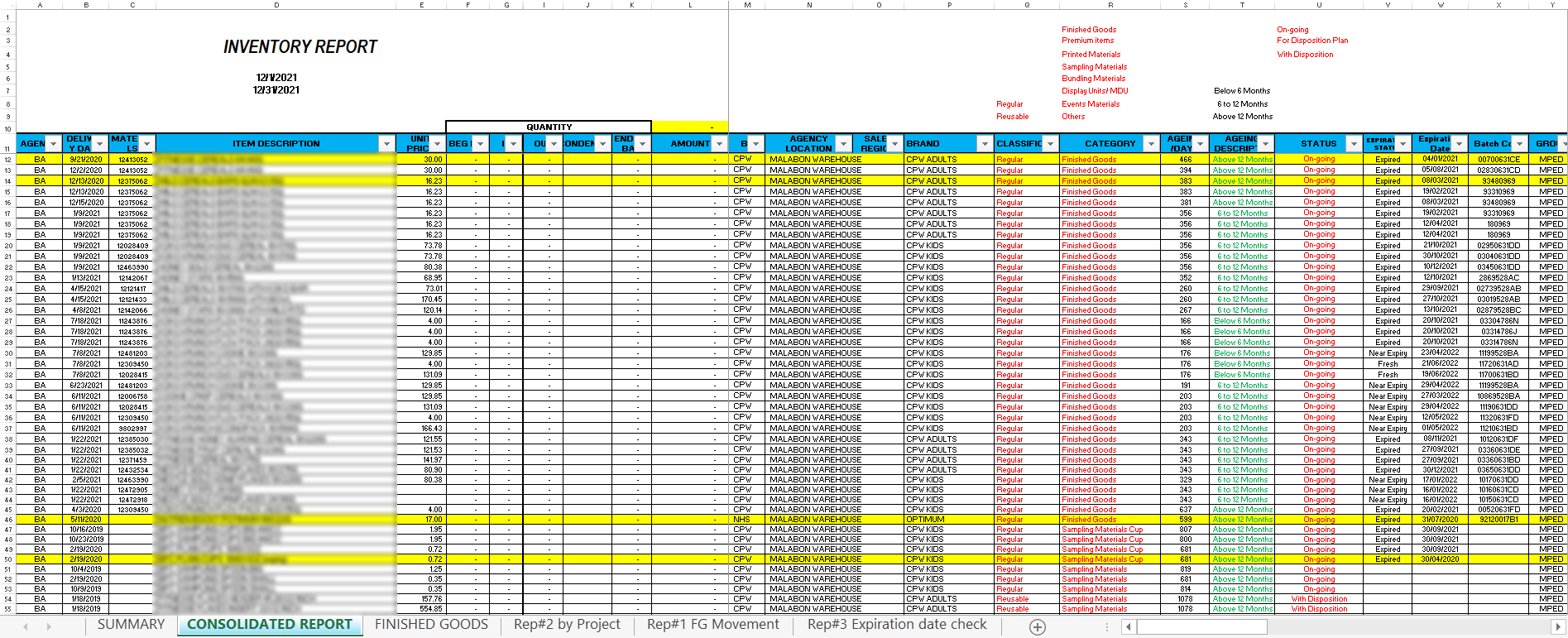Click batch code 00700631CE cell
Viewport: 1568px width, 638px height.
tap(1498, 160)
